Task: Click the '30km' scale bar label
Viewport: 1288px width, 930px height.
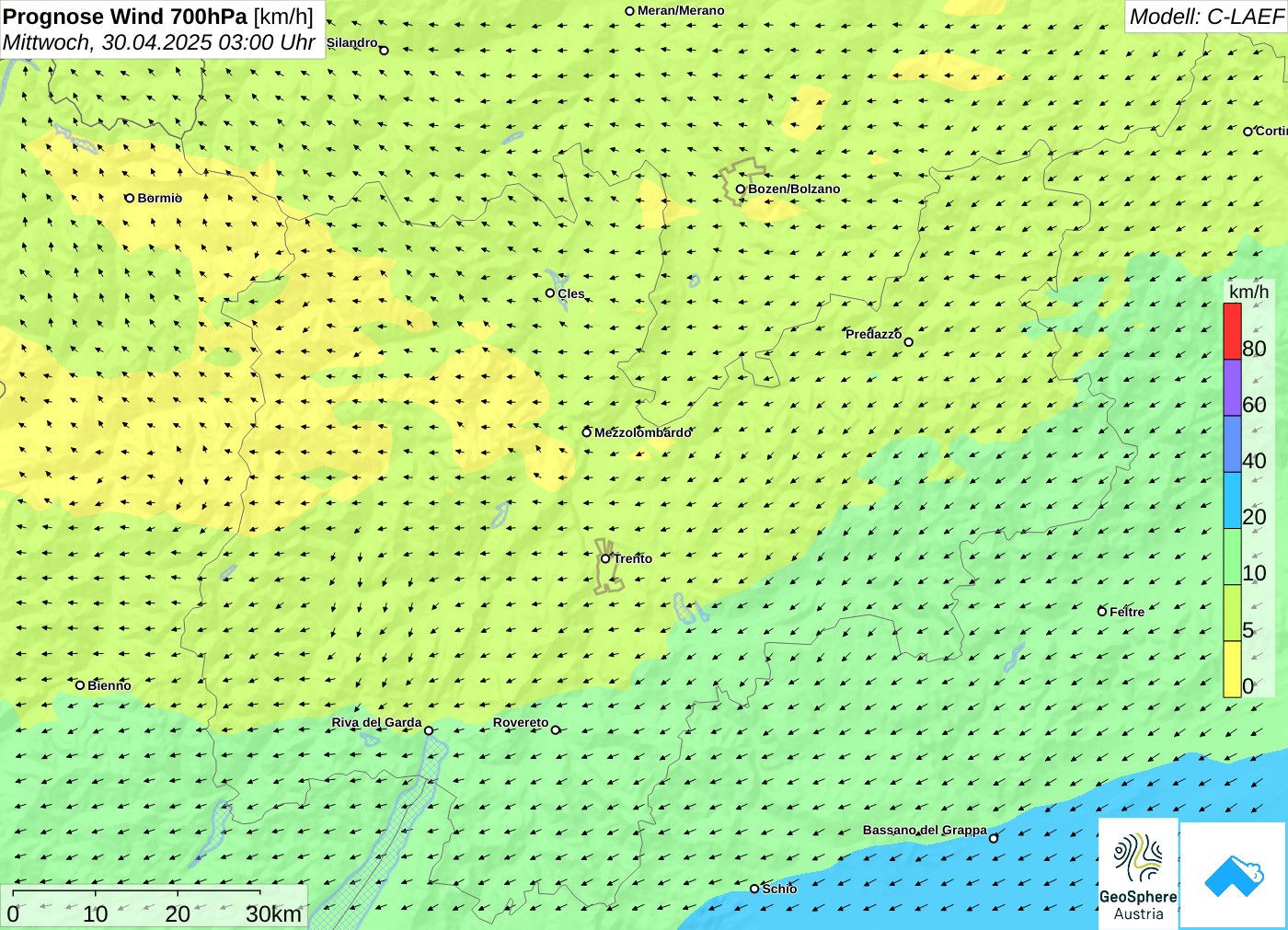Action: coord(273,914)
